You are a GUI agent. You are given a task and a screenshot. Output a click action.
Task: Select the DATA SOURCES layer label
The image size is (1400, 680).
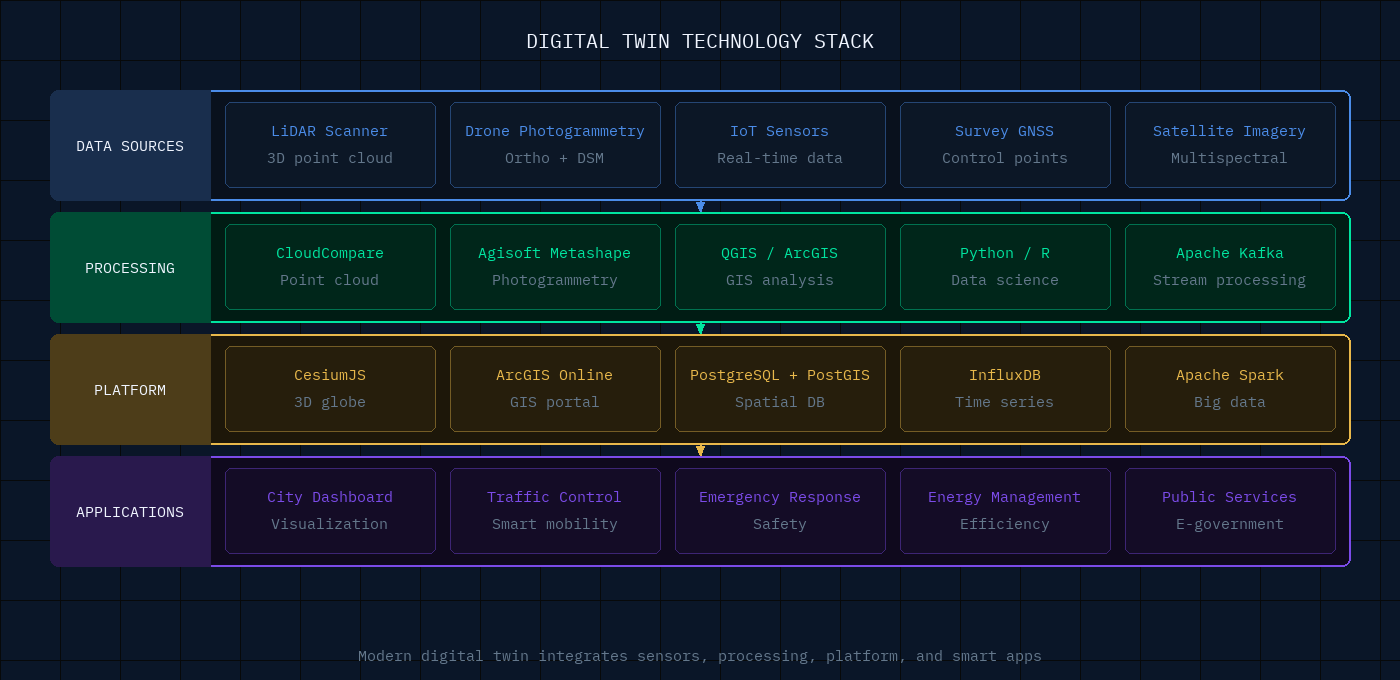tap(130, 146)
